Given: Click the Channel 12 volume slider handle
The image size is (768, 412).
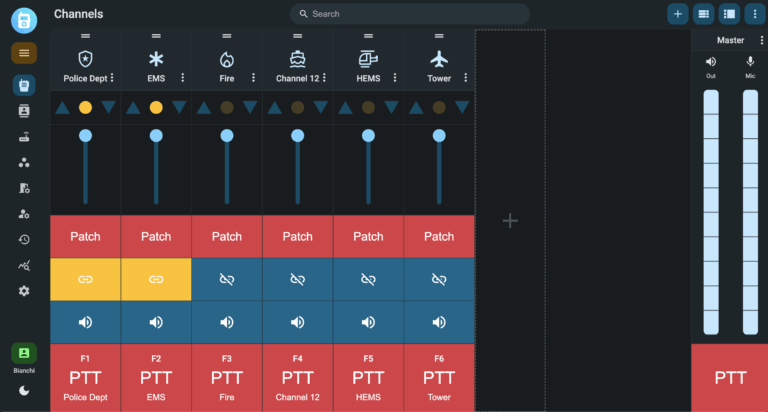Looking at the screenshot, I should coord(297,135).
